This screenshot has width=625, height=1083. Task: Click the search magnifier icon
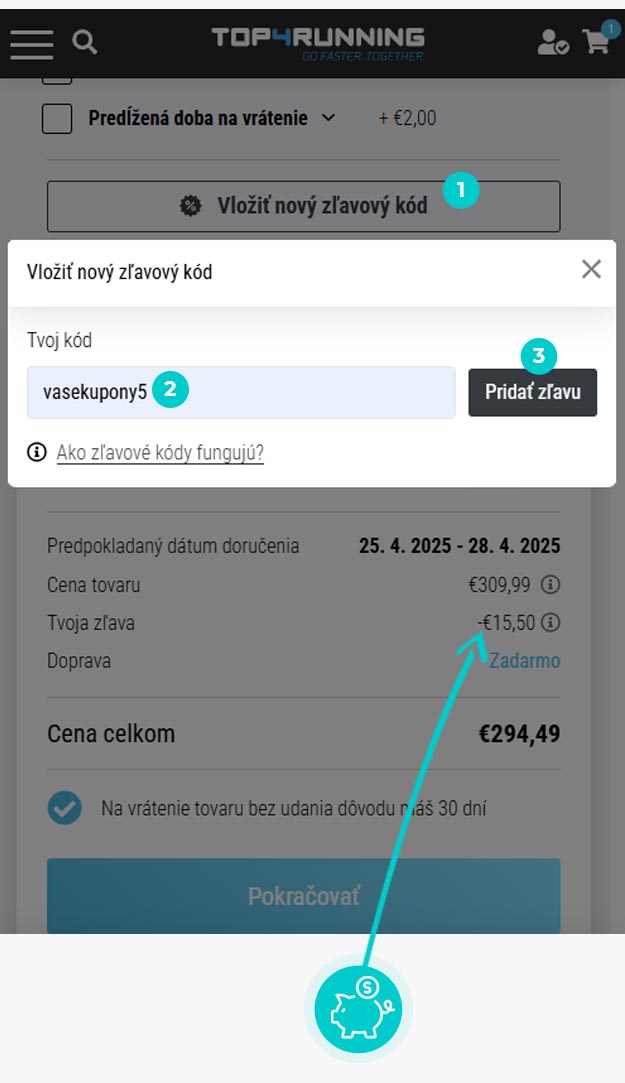click(85, 42)
